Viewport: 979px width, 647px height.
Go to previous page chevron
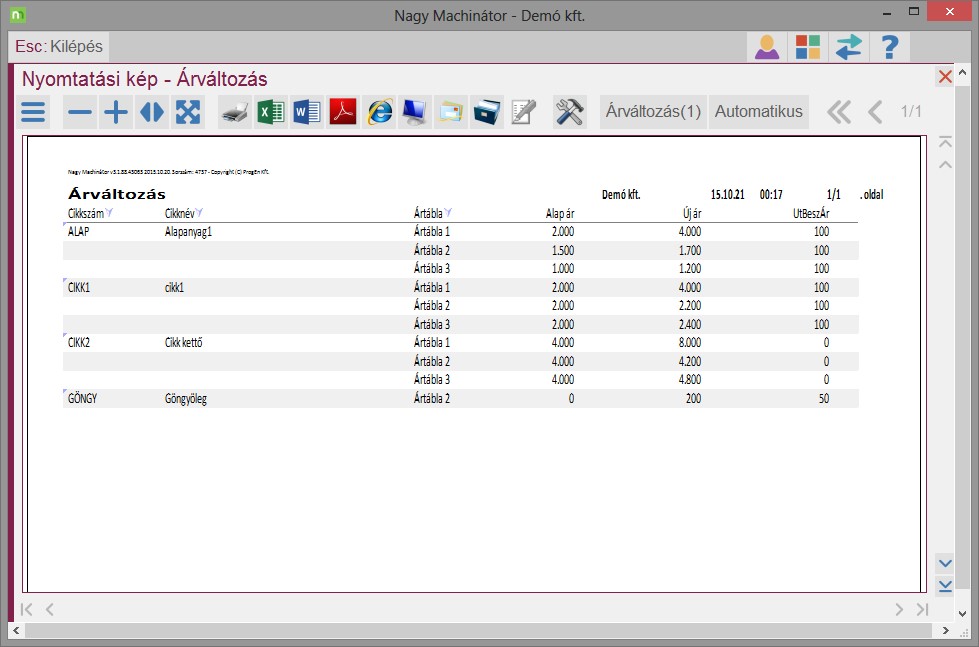[x=875, y=112]
